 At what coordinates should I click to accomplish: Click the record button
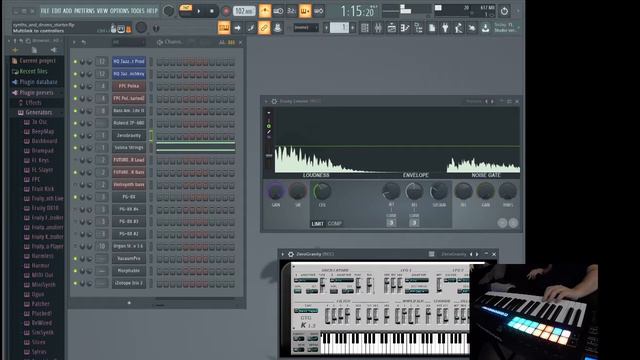pyautogui.click(x=225, y=11)
